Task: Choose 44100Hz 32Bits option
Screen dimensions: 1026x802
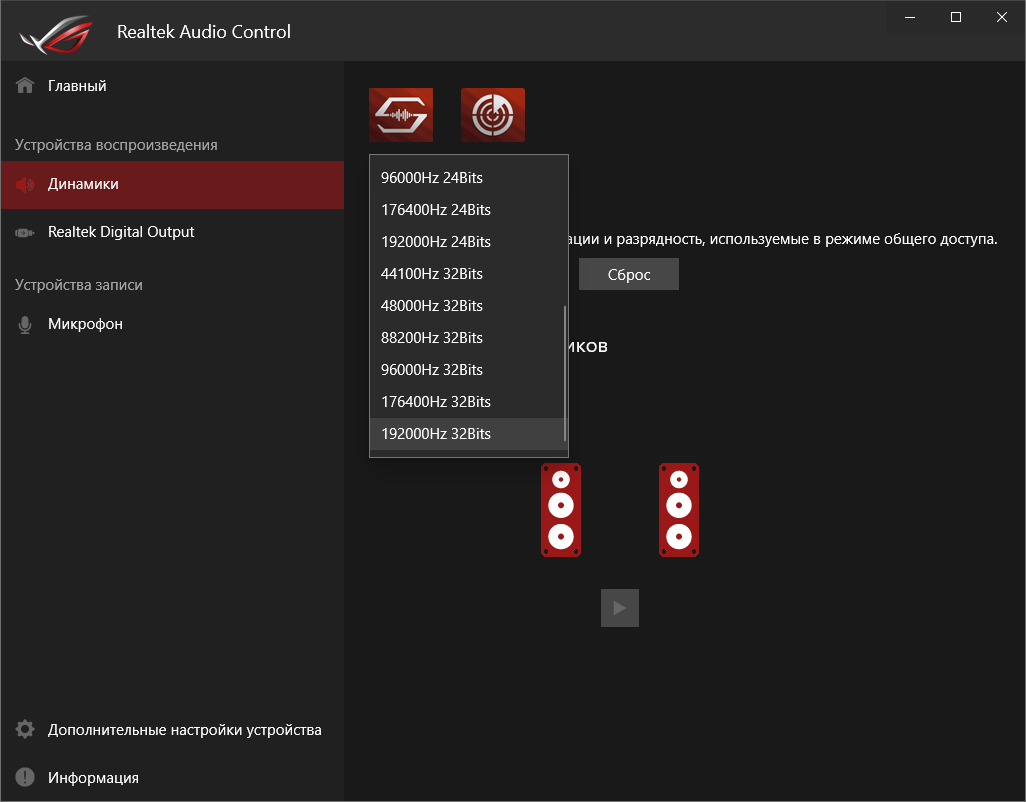Action: click(467, 274)
